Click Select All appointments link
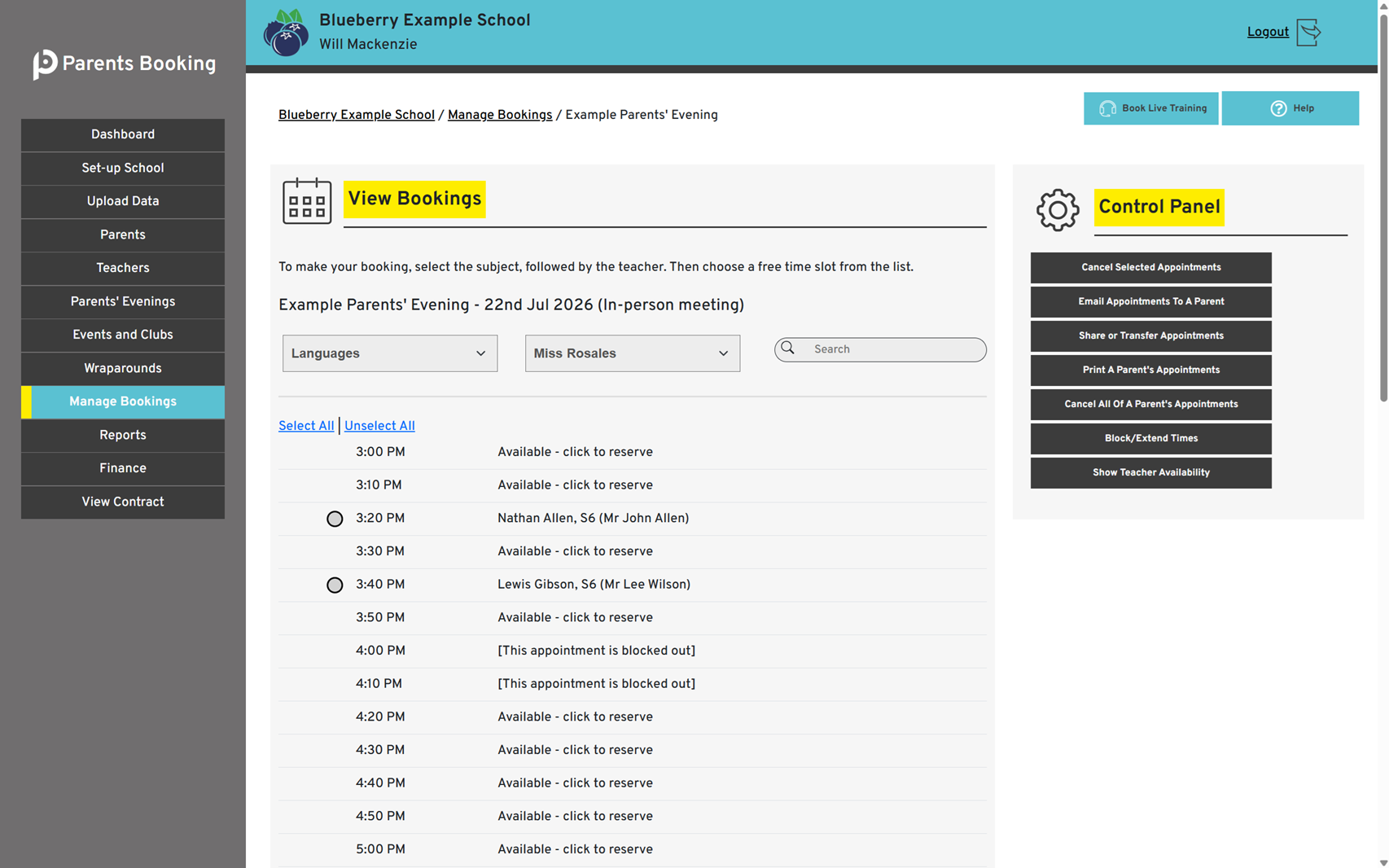This screenshot has width=1389, height=868. pyautogui.click(x=306, y=426)
